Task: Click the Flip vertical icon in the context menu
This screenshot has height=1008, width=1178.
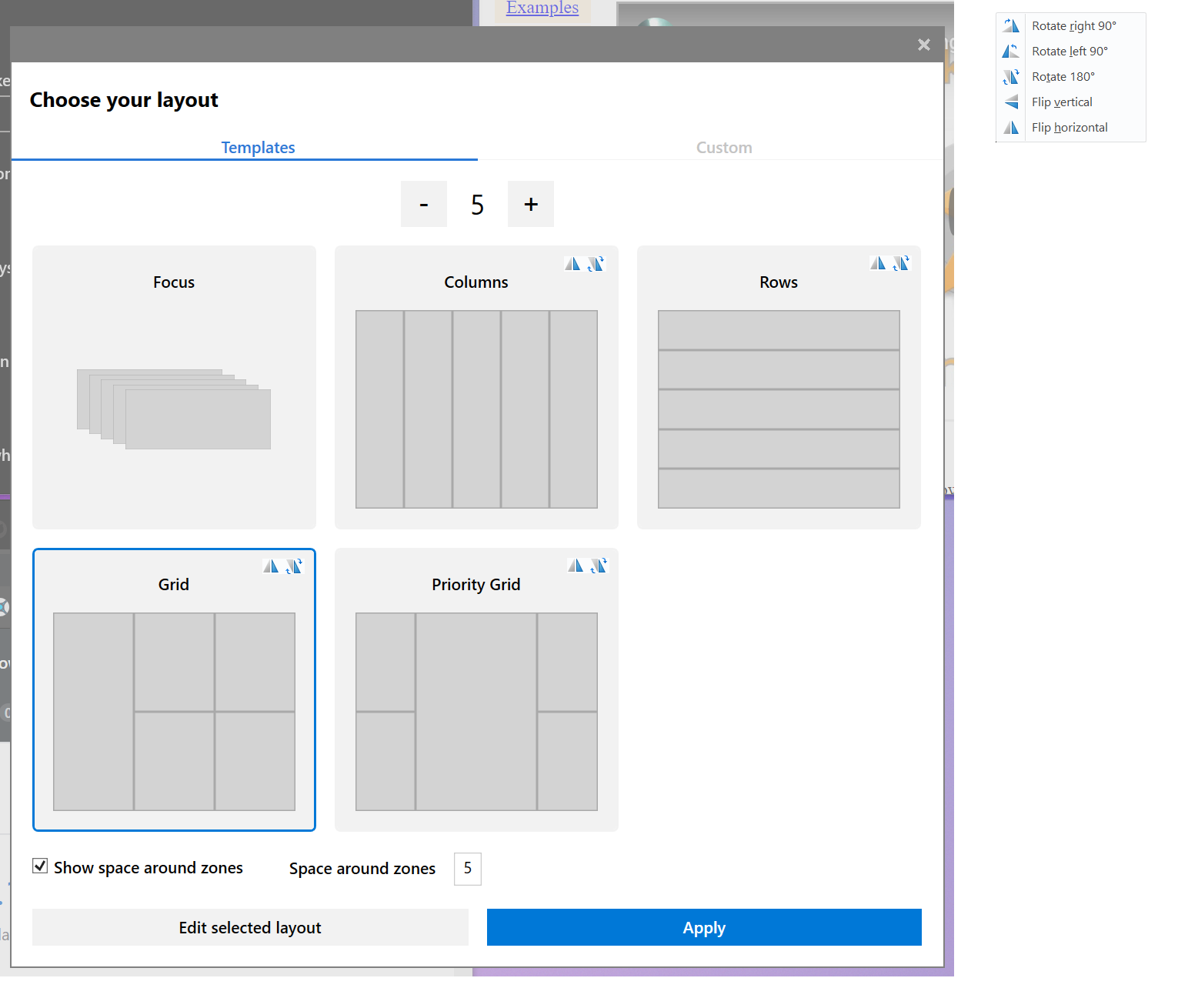Action: point(1011,102)
